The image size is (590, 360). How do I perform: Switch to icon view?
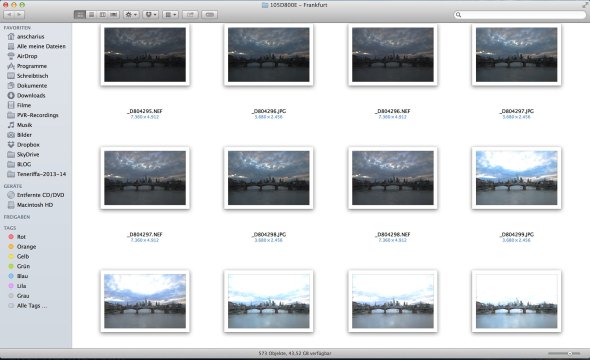click(80, 15)
